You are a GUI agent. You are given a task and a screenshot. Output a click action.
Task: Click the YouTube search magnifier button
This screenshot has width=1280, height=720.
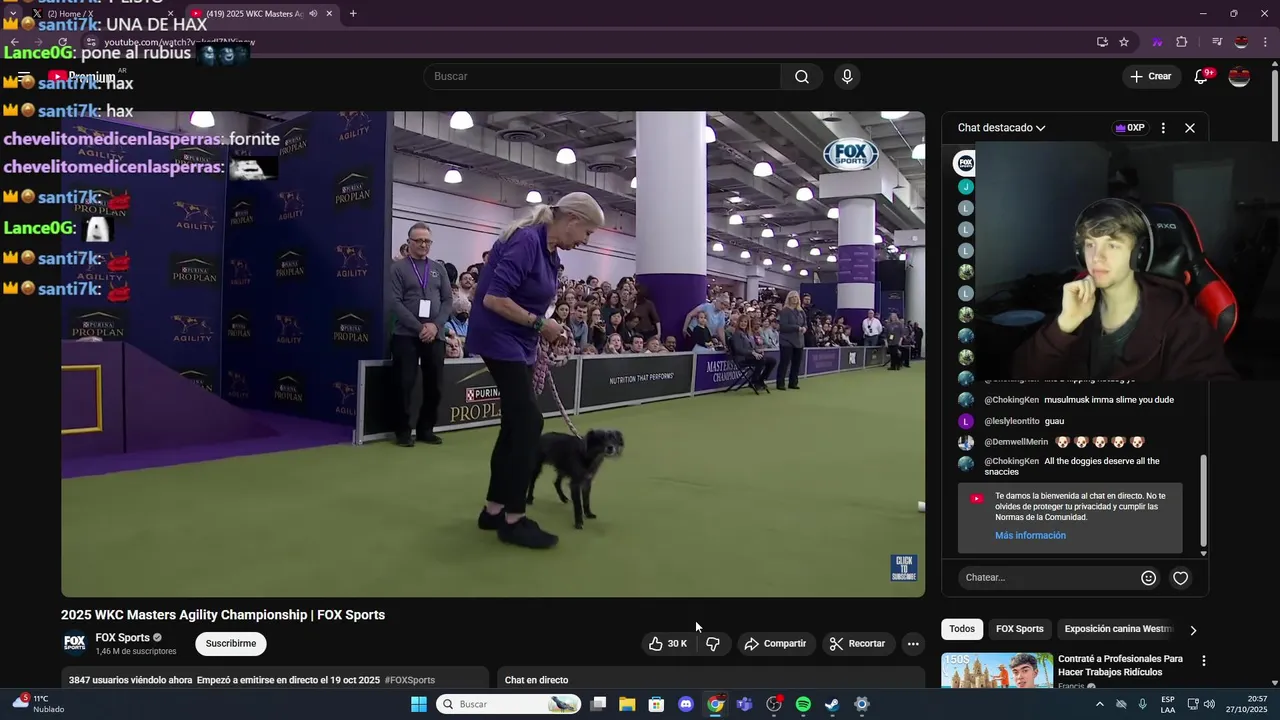click(801, 77)
